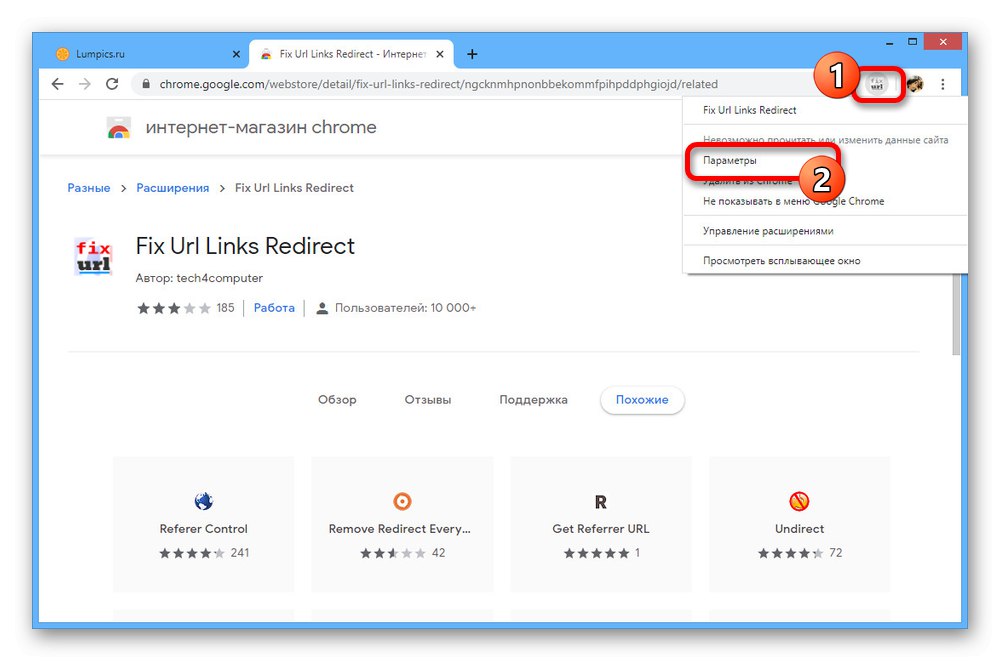
Task: Click the Разные breadcrumb link
Action: (x=89, y=188)
